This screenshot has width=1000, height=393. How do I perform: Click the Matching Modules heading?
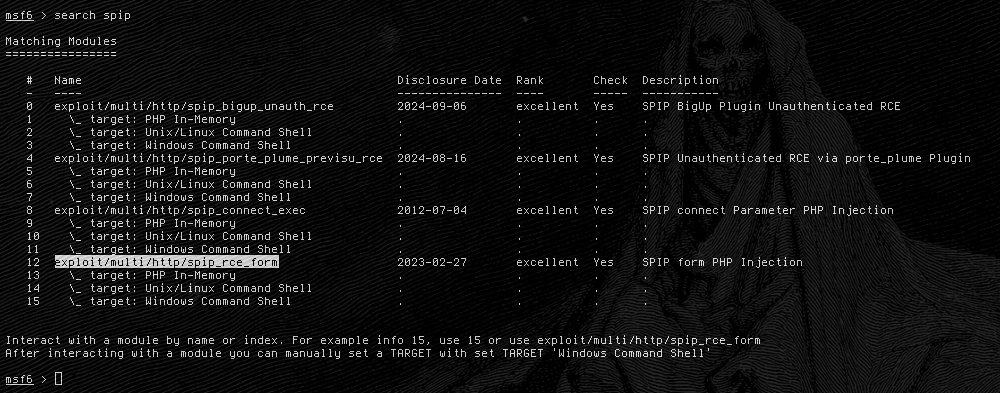pos(61,41)
